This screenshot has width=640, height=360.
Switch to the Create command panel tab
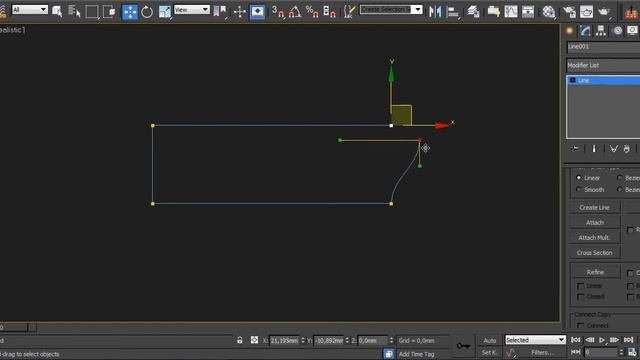(570, 31)
